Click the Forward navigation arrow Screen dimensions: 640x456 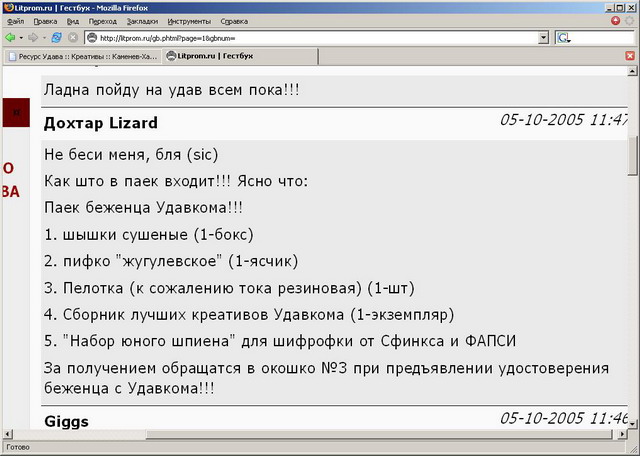[33, 37]
